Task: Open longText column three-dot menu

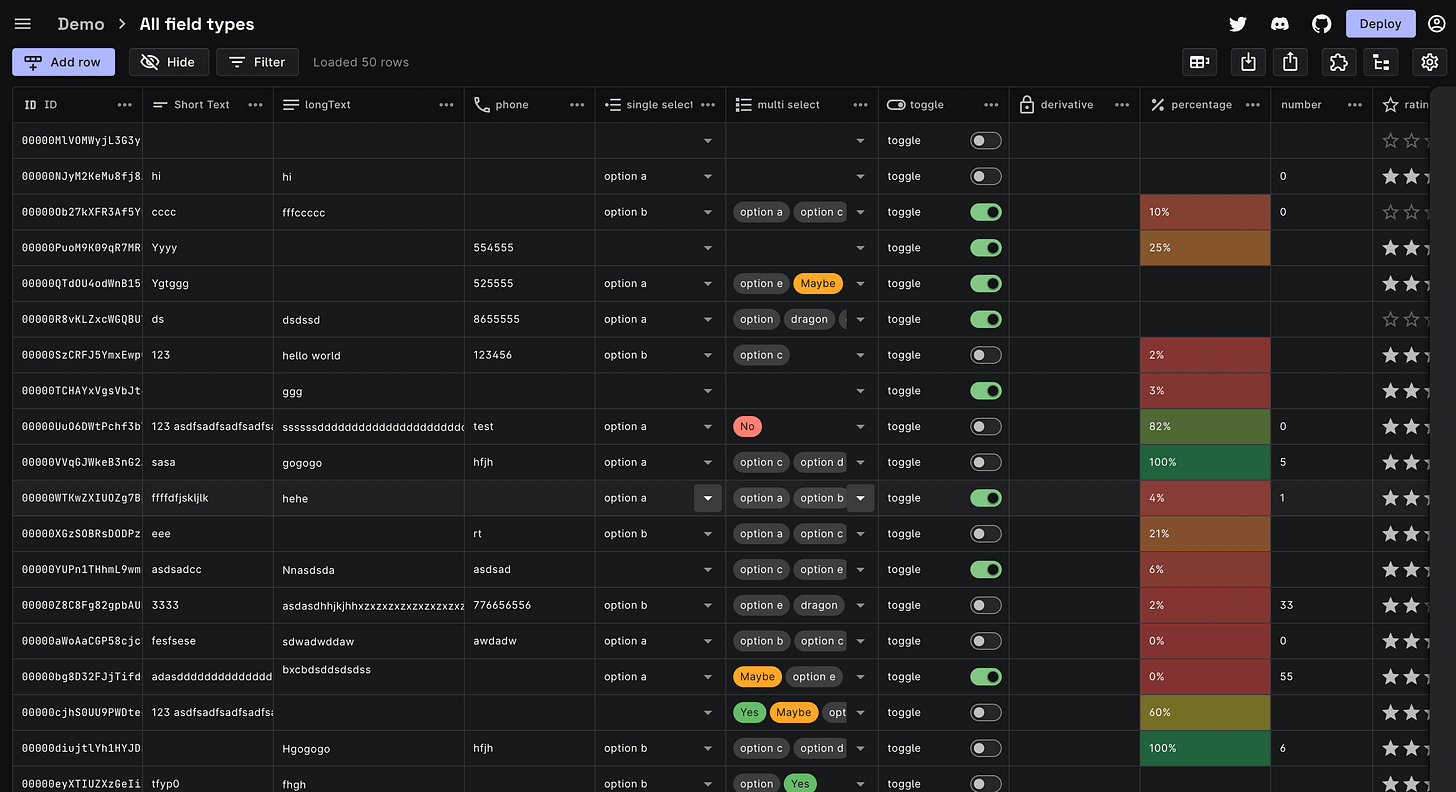Action: coord(446,105)
